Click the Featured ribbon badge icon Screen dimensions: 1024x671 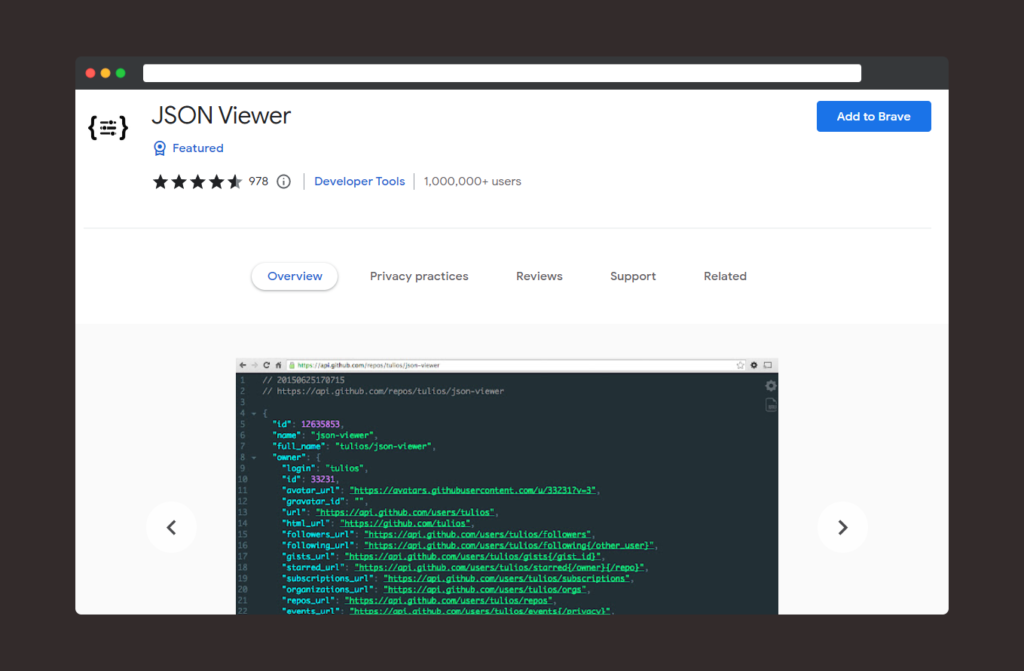coord(159,148)
